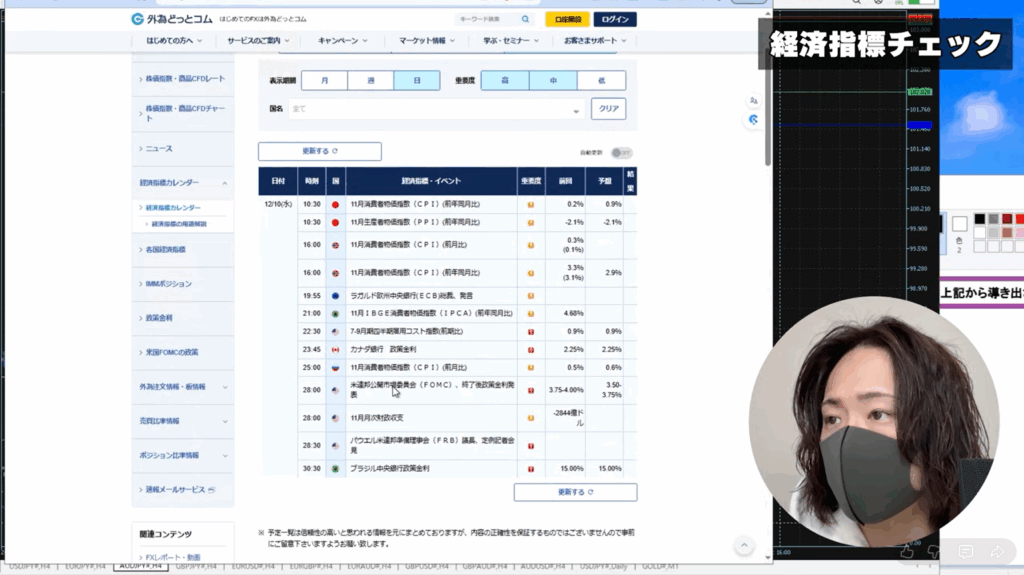Click the scroll-to-top arrow circle icon
Screen dimensions: 1024x575
[743, 545]
